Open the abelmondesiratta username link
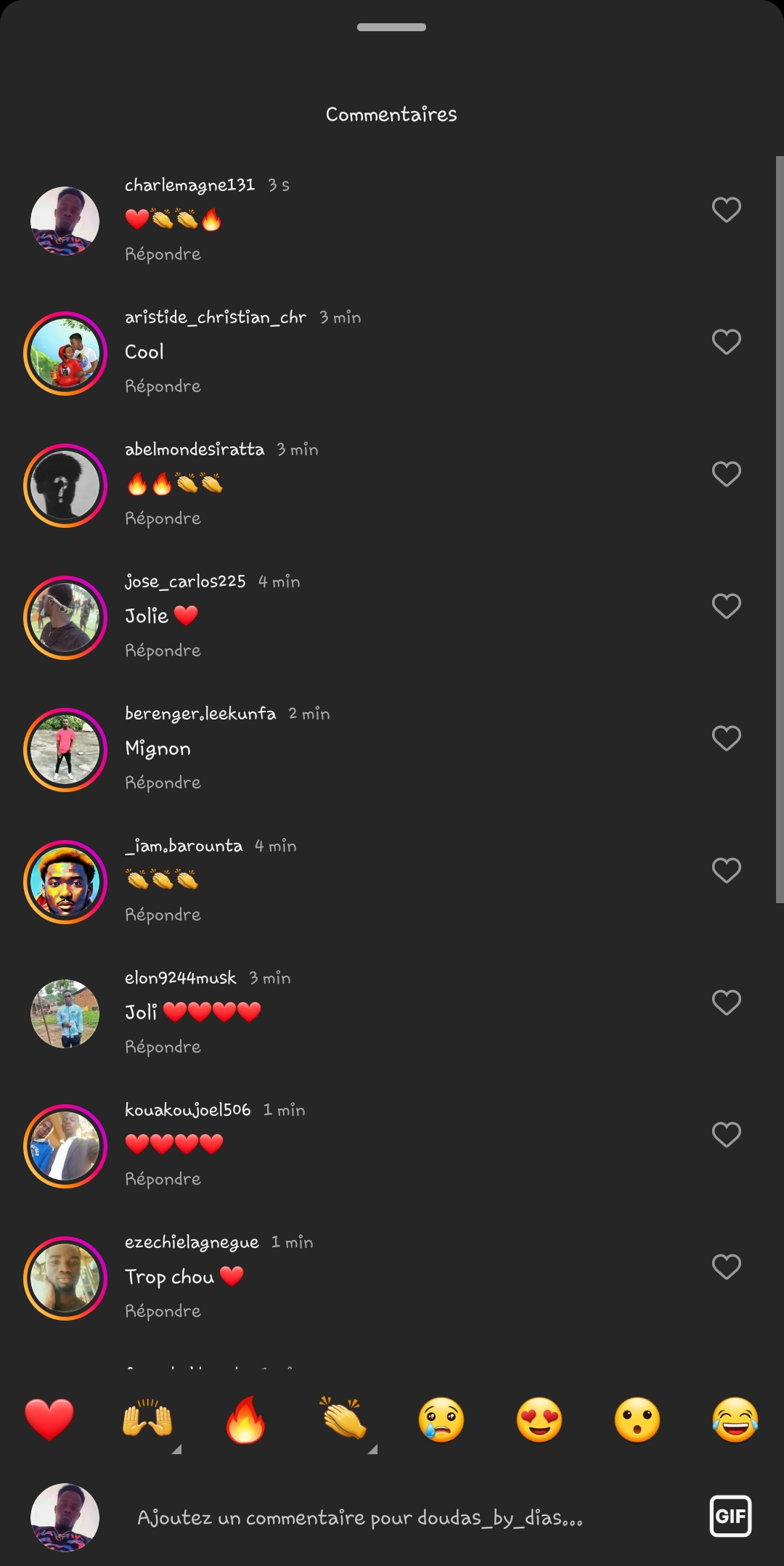 [x=195, y=449]
